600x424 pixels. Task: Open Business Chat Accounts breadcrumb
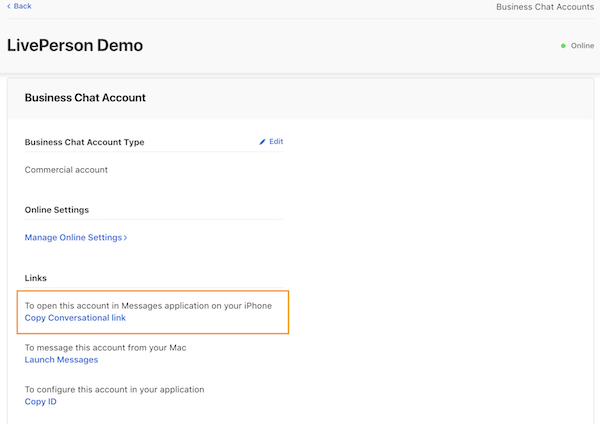(545, 7)
